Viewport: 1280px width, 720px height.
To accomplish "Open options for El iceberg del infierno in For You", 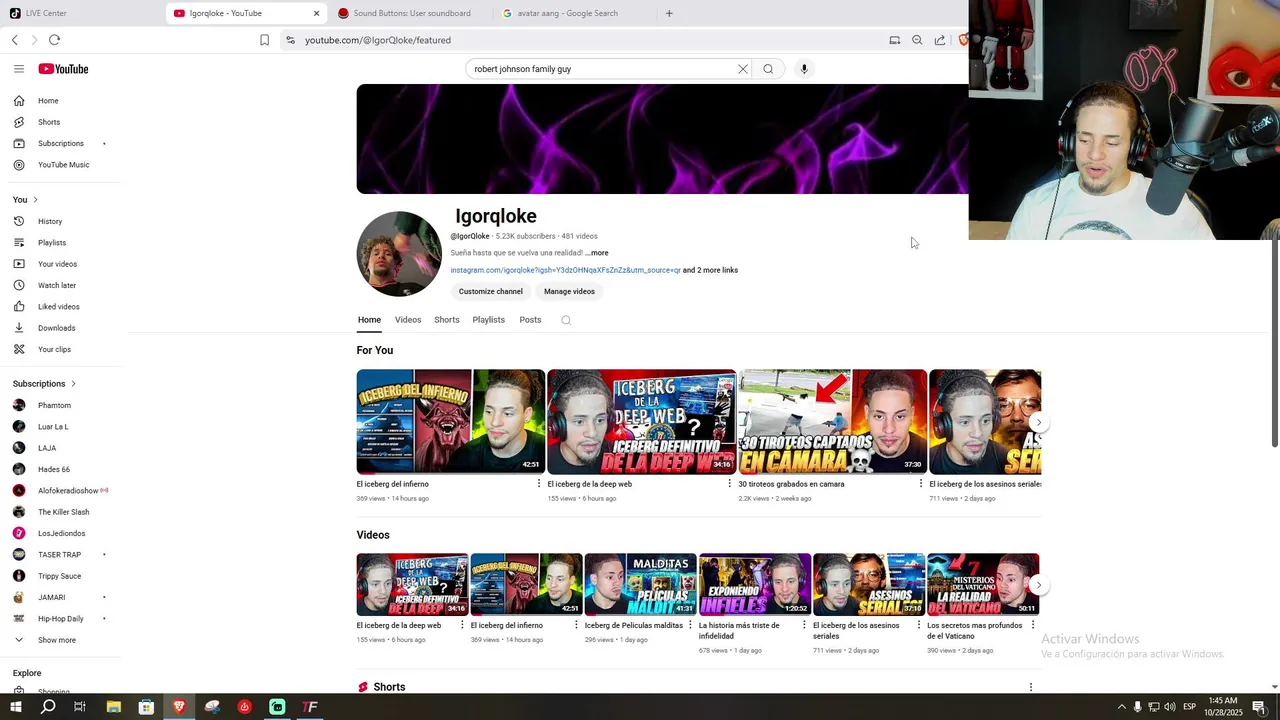I will (539, 484).
